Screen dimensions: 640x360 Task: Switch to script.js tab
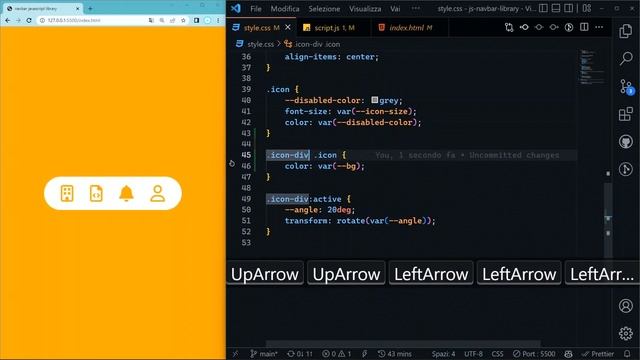click(x=334, y=28)
